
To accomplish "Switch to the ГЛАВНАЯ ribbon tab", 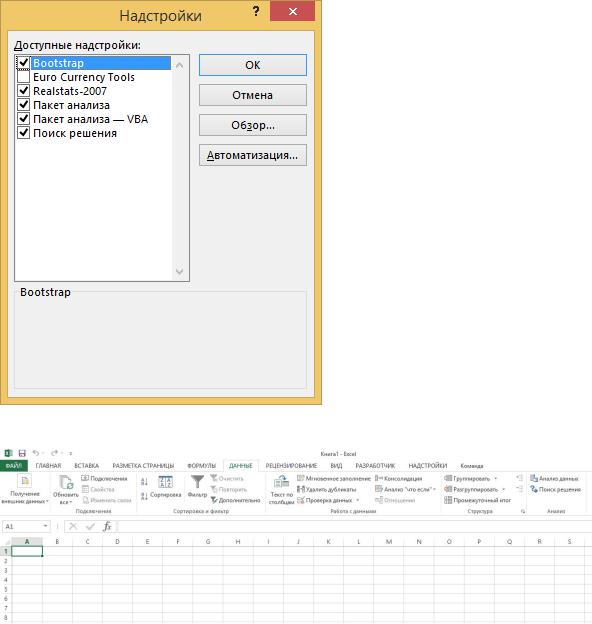I will coord(48,465).
